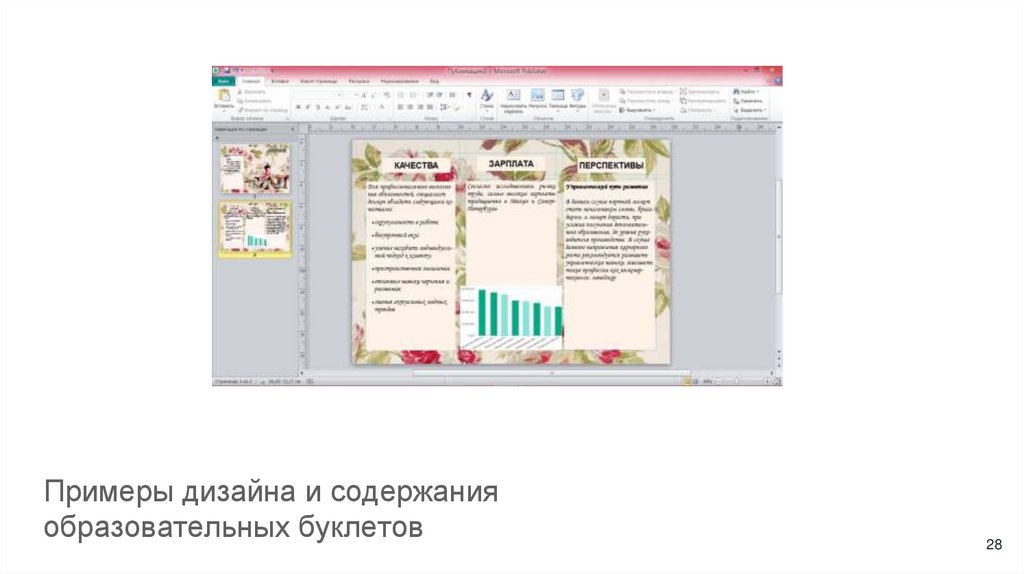Open the Таблица insert table menu
1024x574 pixels.
pyautogui.click(x=558, y=99)
